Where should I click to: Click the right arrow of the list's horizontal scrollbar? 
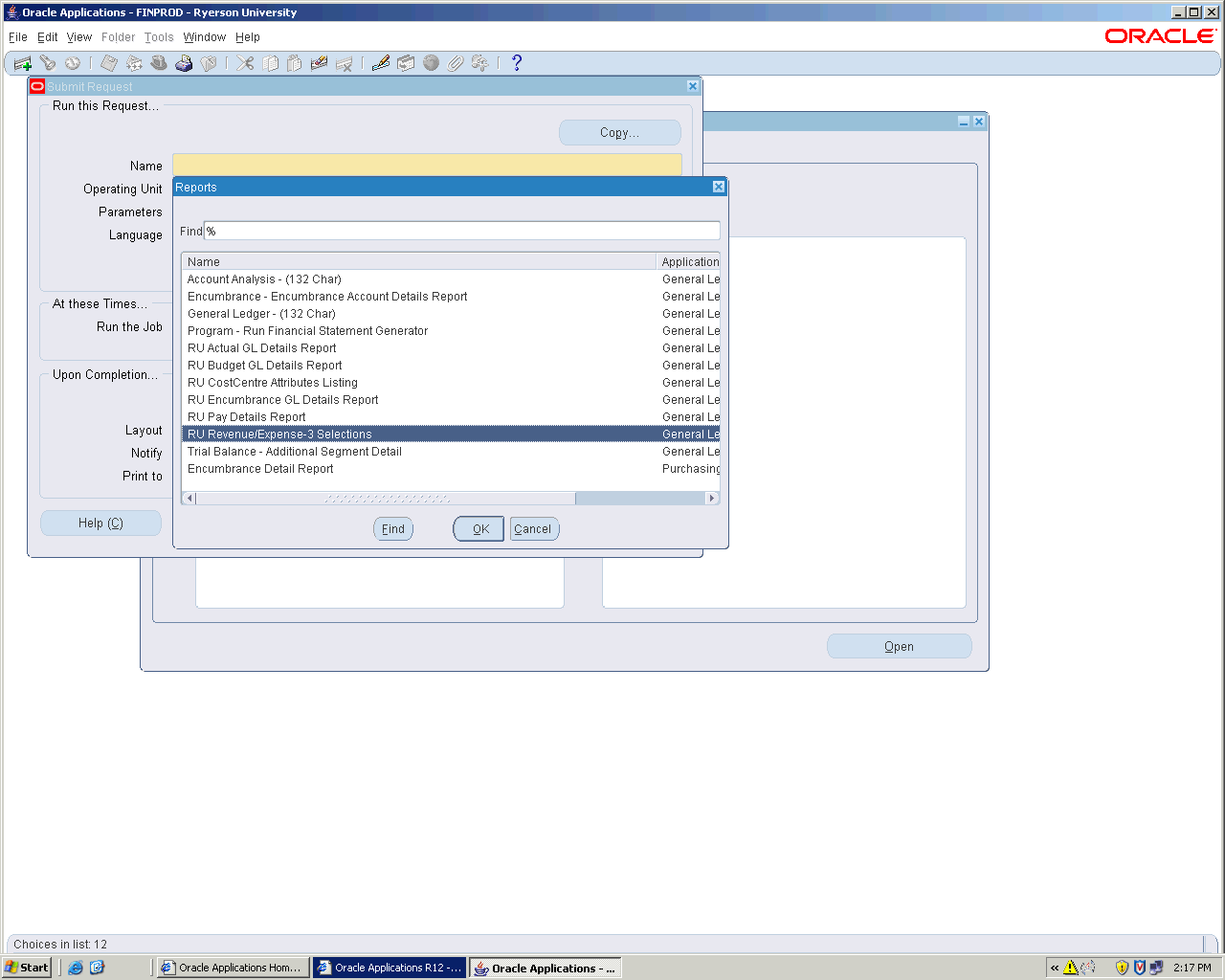(x=711, y=499)
